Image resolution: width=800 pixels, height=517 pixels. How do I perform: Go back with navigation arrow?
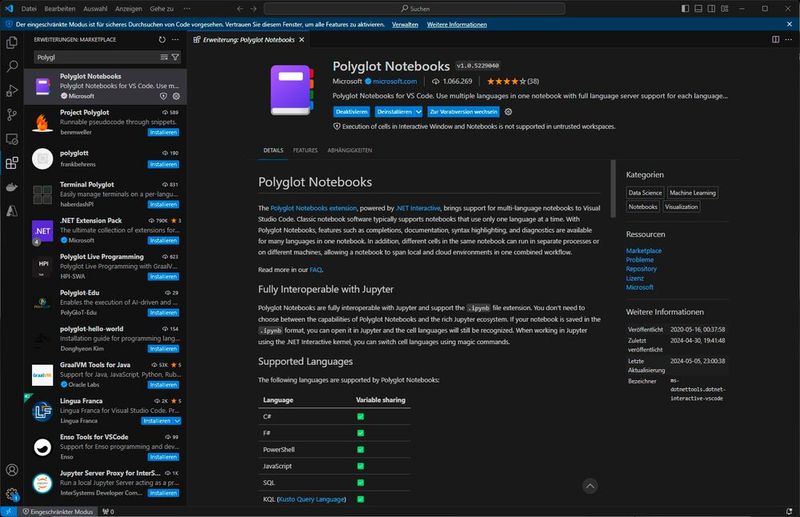coord(240,9)
